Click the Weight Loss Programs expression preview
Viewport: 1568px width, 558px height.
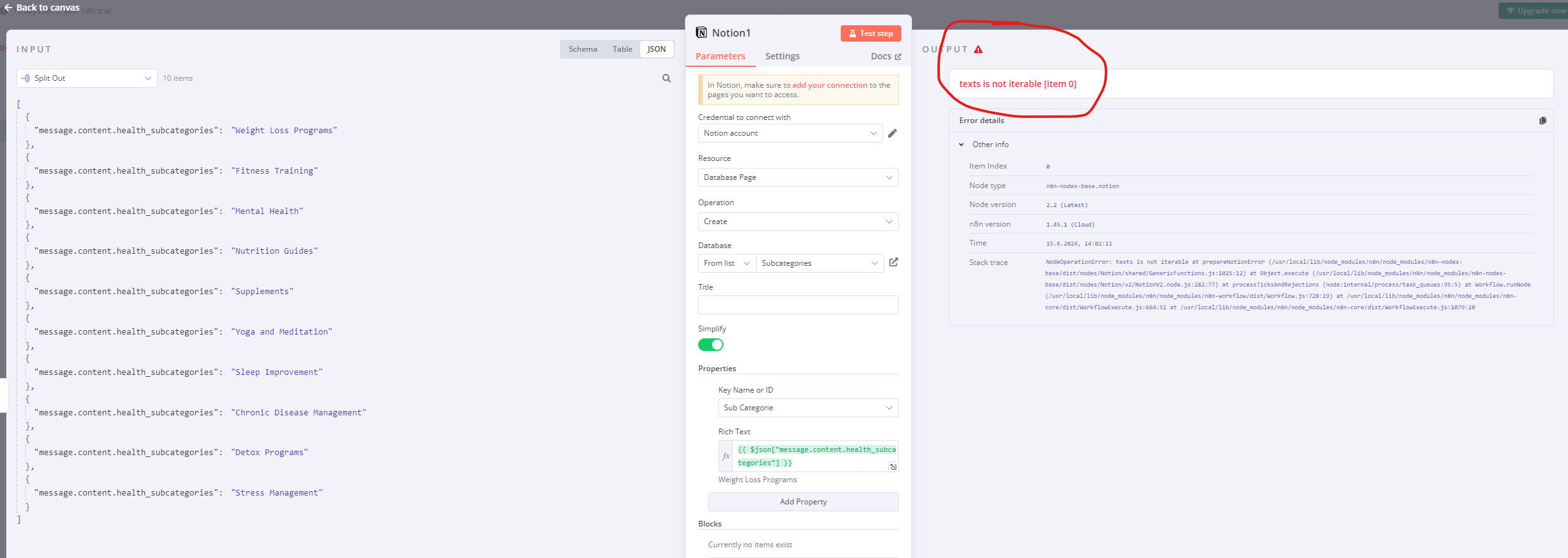tap(758, 480)
